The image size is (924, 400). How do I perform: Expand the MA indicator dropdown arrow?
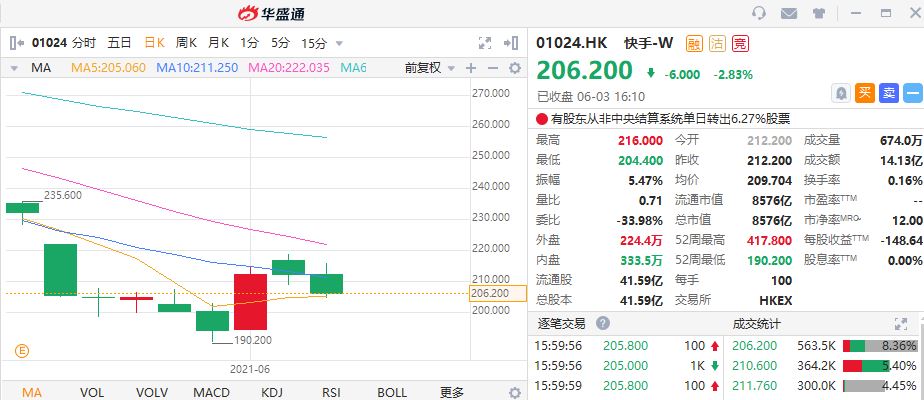coord(14,68)
